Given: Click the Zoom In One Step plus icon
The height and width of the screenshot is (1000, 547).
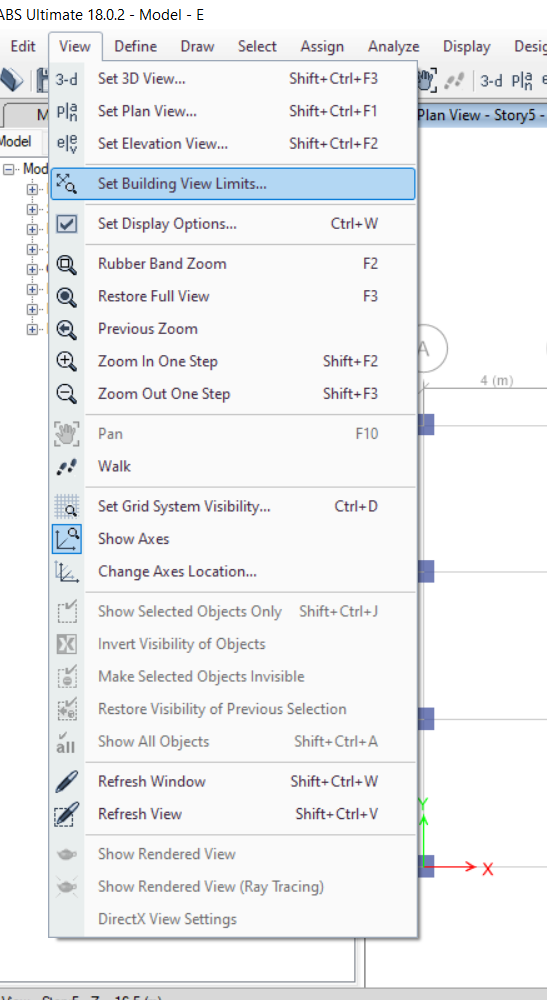Looking at the screenshot, I should [66, 362].
